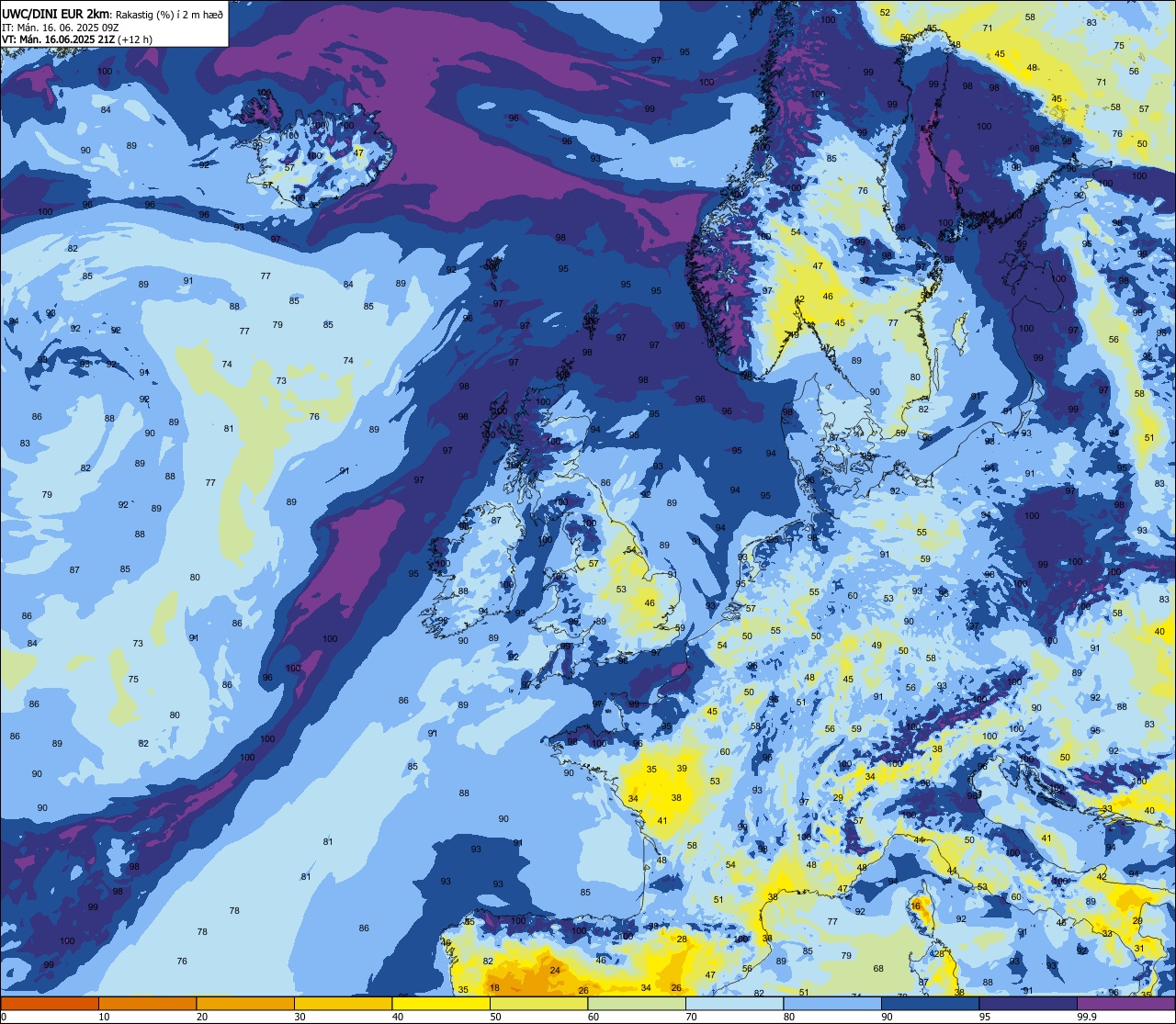Image resolution: width=1176 pixels, height=1024 pixels.
Task: Click the '10' label under the legend bar
Action: point(104,1017)
